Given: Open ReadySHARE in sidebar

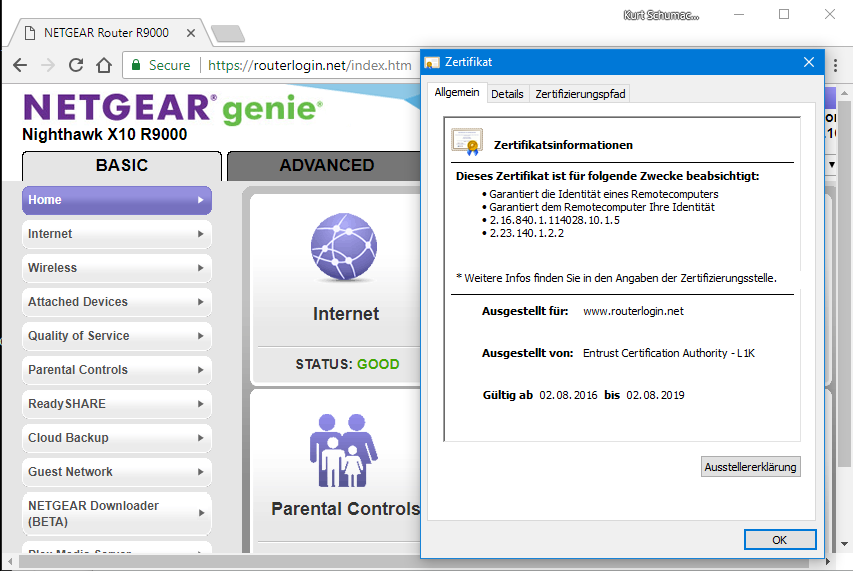Looking at the screenshot, I should coord(117,404).
